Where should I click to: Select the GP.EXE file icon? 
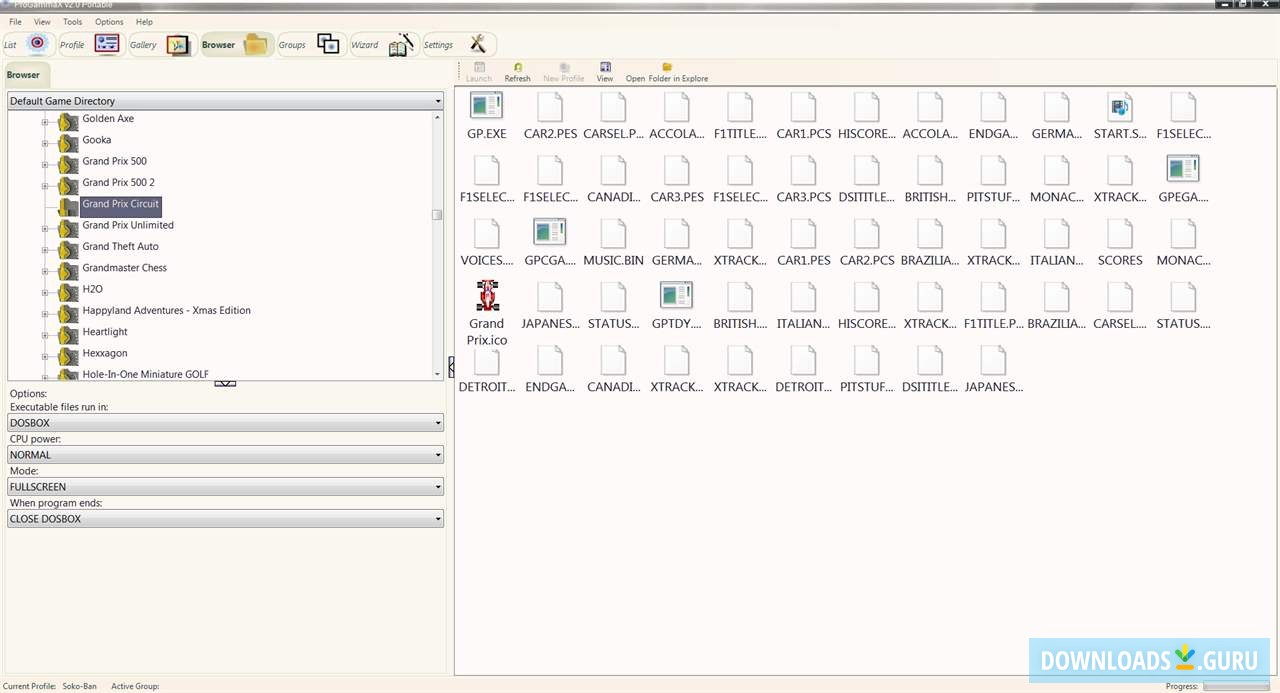pyautogui.click(x=486, y=105)
